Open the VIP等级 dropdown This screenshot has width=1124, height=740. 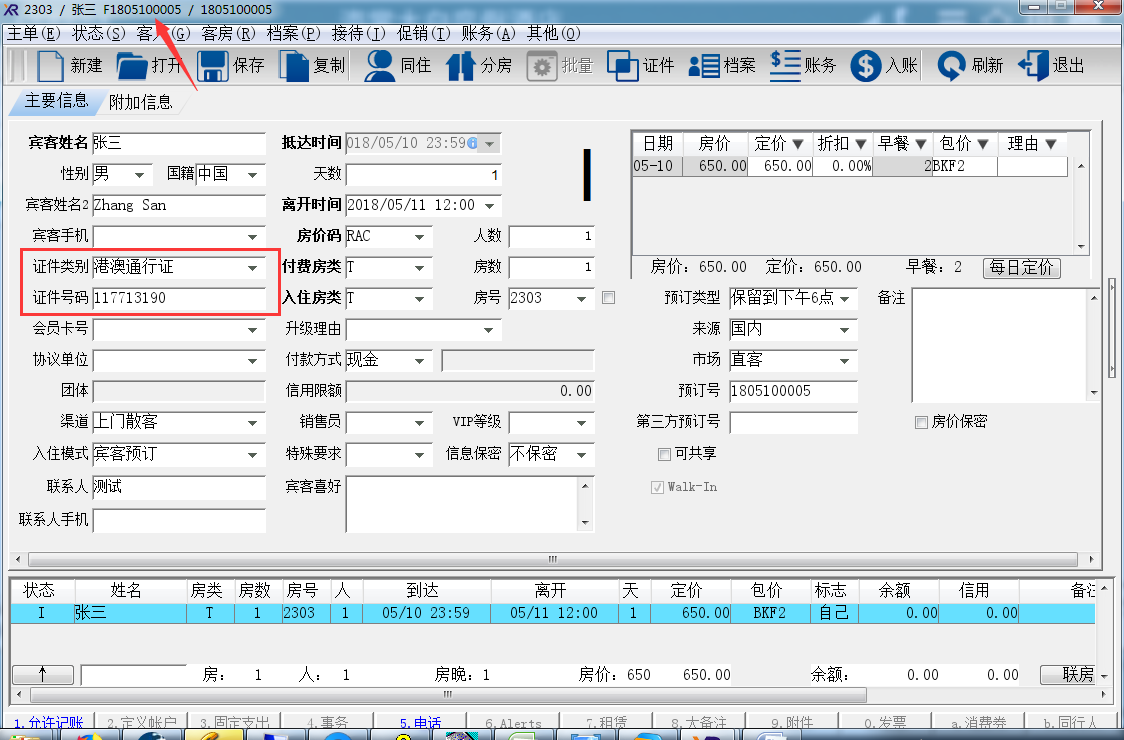tap(581, 423)
